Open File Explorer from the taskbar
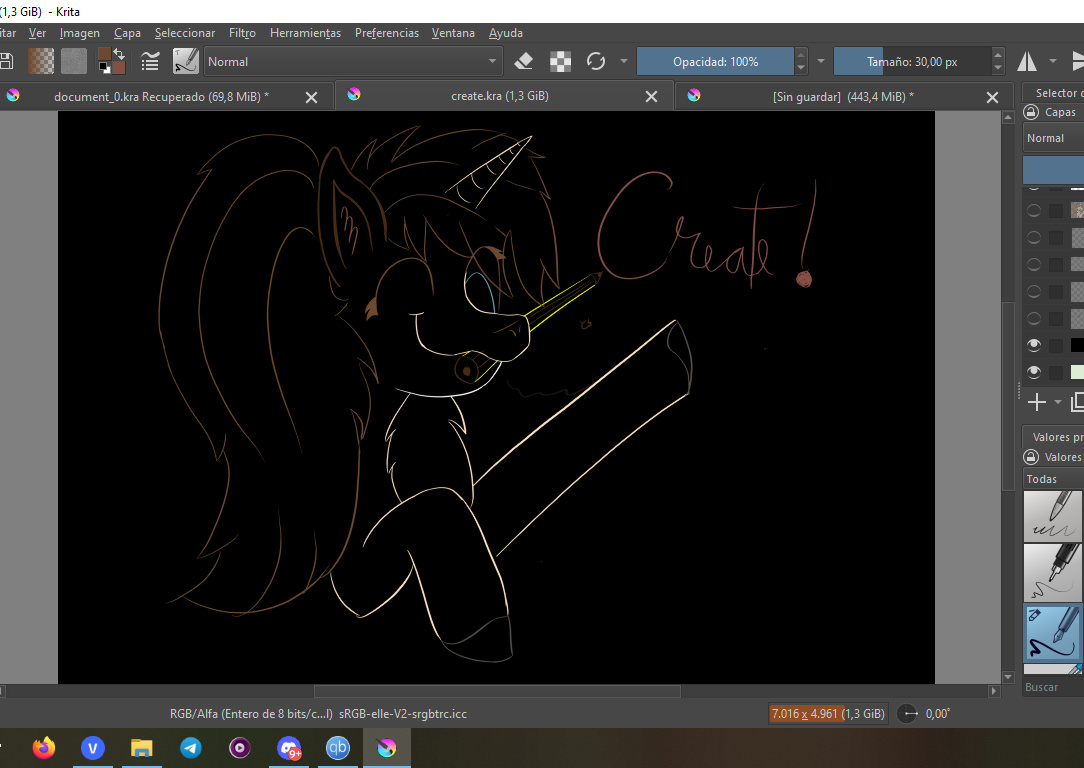 [x=142, y=747]
